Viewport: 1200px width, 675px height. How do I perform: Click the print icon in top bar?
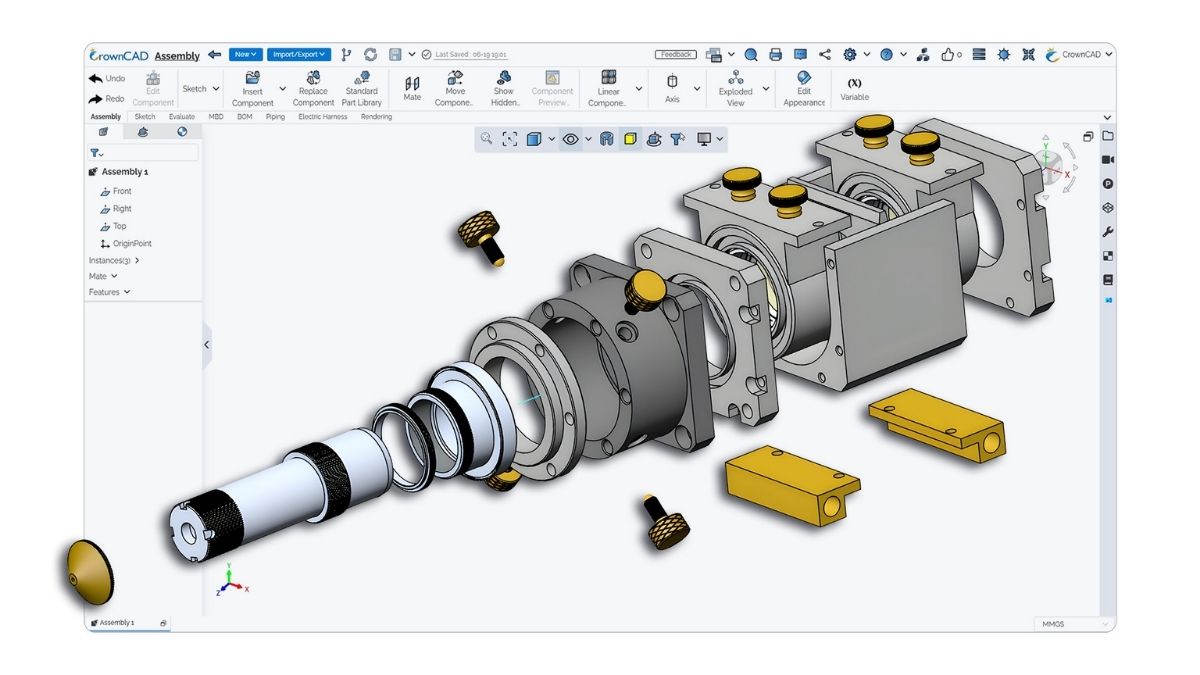click(x=776, y=55)
